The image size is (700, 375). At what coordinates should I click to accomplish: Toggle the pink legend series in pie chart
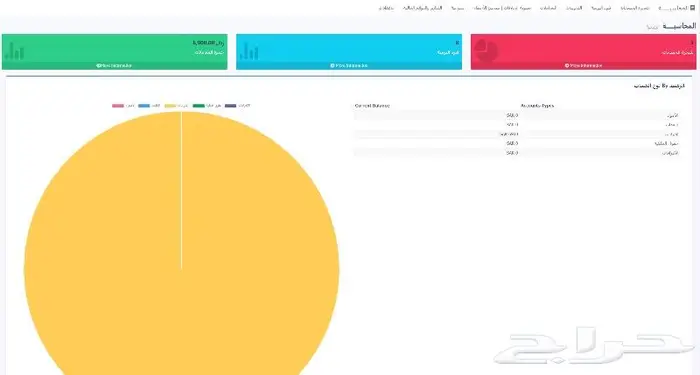[123, 106]
